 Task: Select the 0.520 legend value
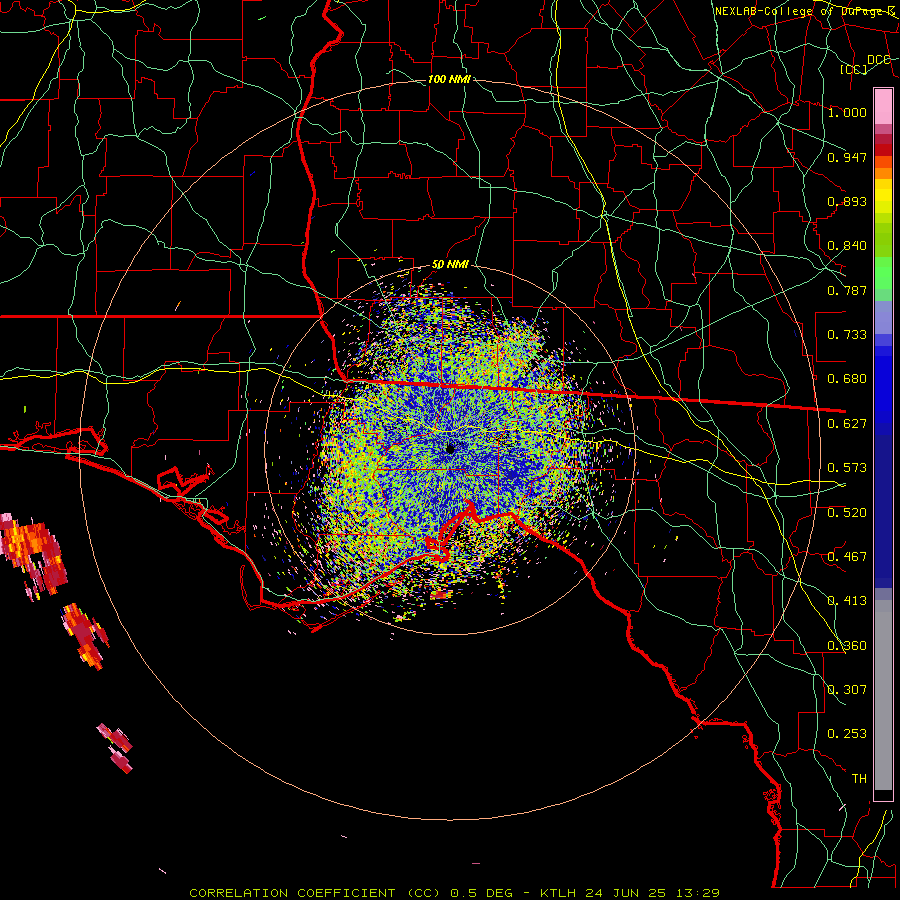[847, 513]
